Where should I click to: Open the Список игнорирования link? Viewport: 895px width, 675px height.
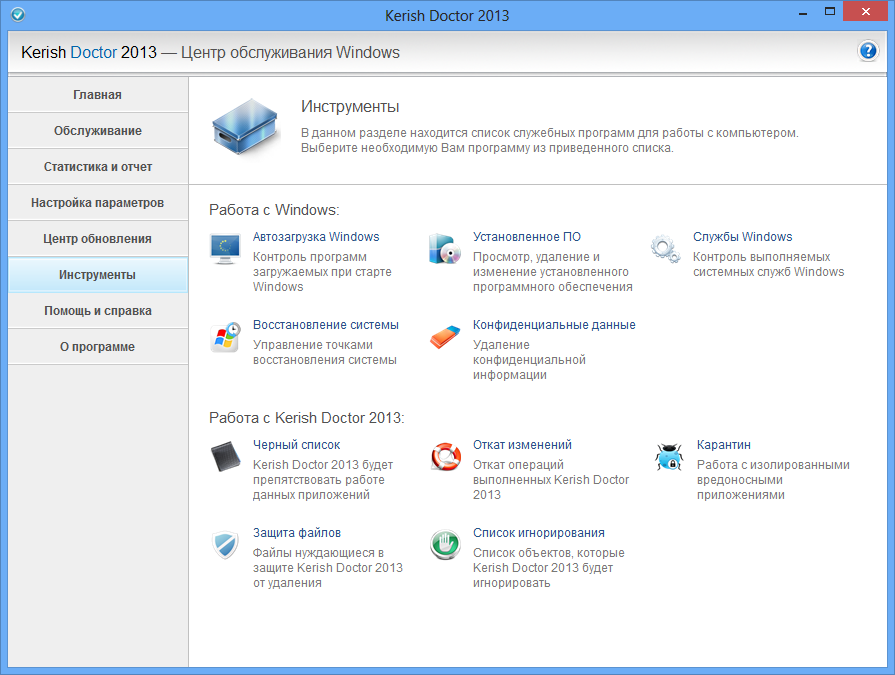coord(539,532)
